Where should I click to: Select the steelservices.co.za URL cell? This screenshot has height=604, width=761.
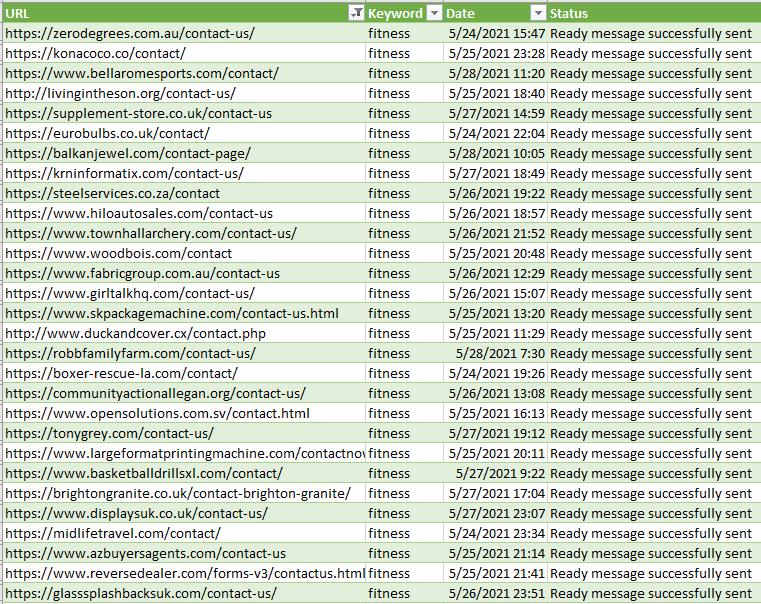click(184, 194)
